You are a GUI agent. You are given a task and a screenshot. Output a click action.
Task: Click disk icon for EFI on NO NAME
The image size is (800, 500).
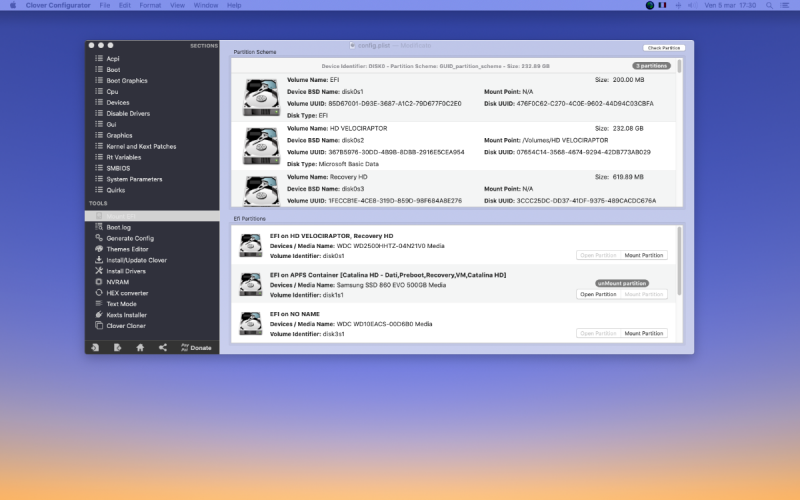click(x=251, y=323)
